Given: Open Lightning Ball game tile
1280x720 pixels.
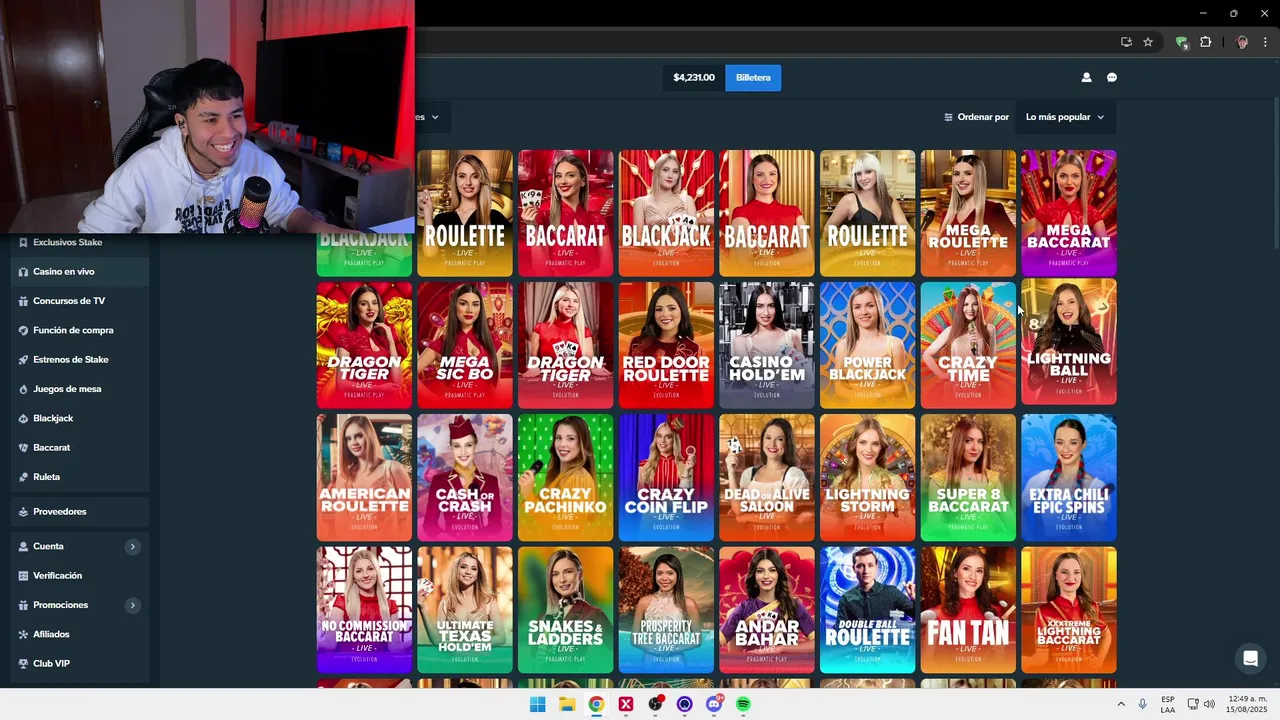Looking at the screenshot, I should click(1069, 343).
